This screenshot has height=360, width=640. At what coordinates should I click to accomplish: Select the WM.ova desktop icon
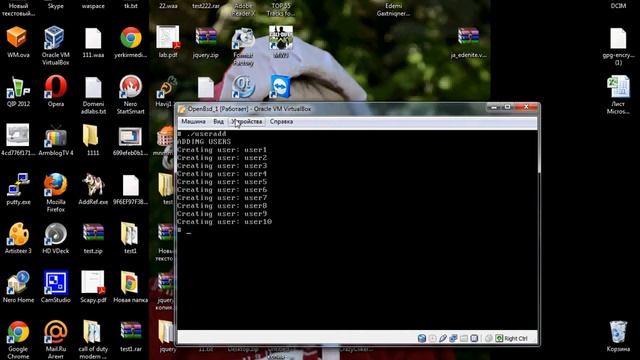click(18, 42)
